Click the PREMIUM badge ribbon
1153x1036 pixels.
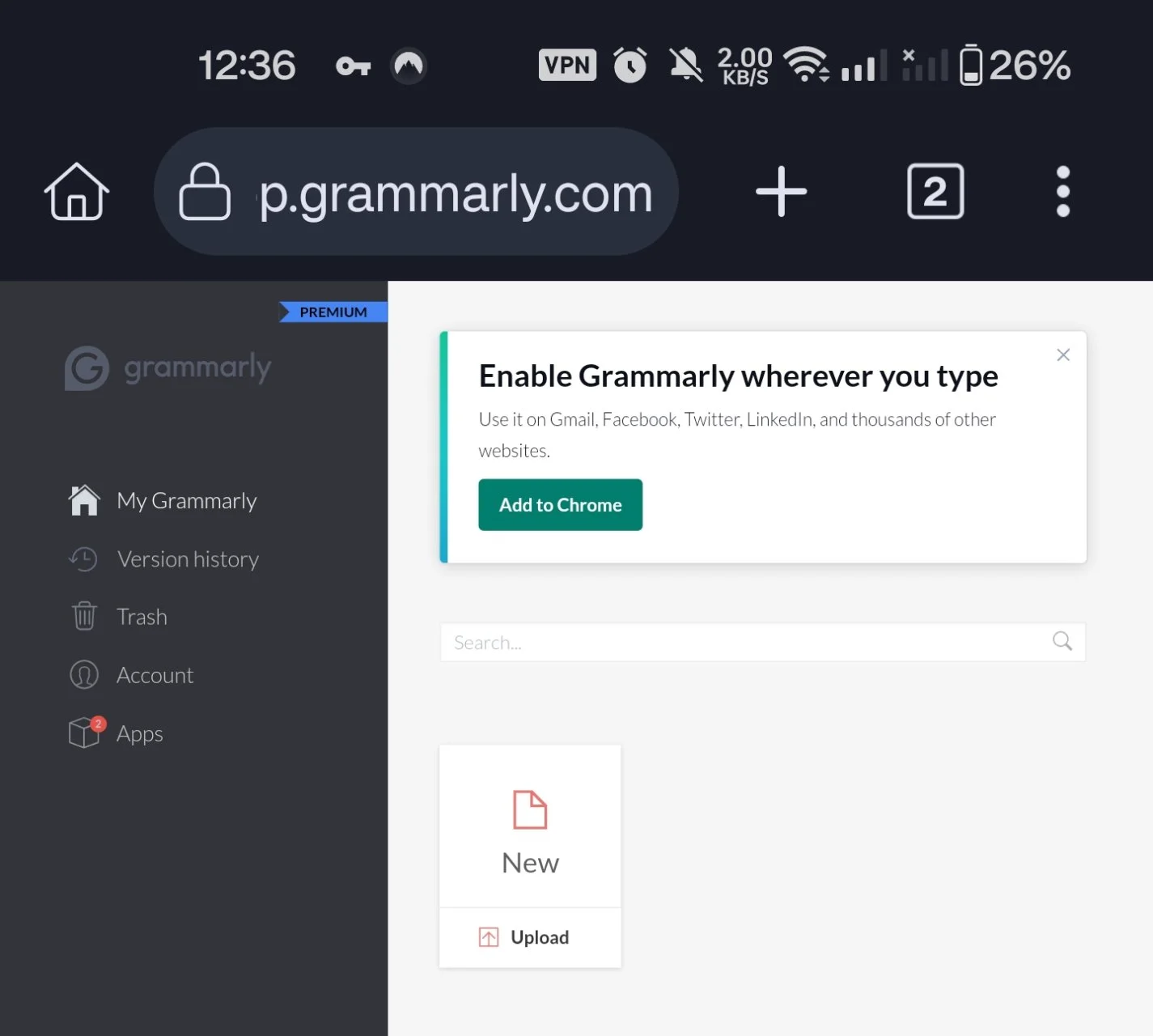[333, 312]
